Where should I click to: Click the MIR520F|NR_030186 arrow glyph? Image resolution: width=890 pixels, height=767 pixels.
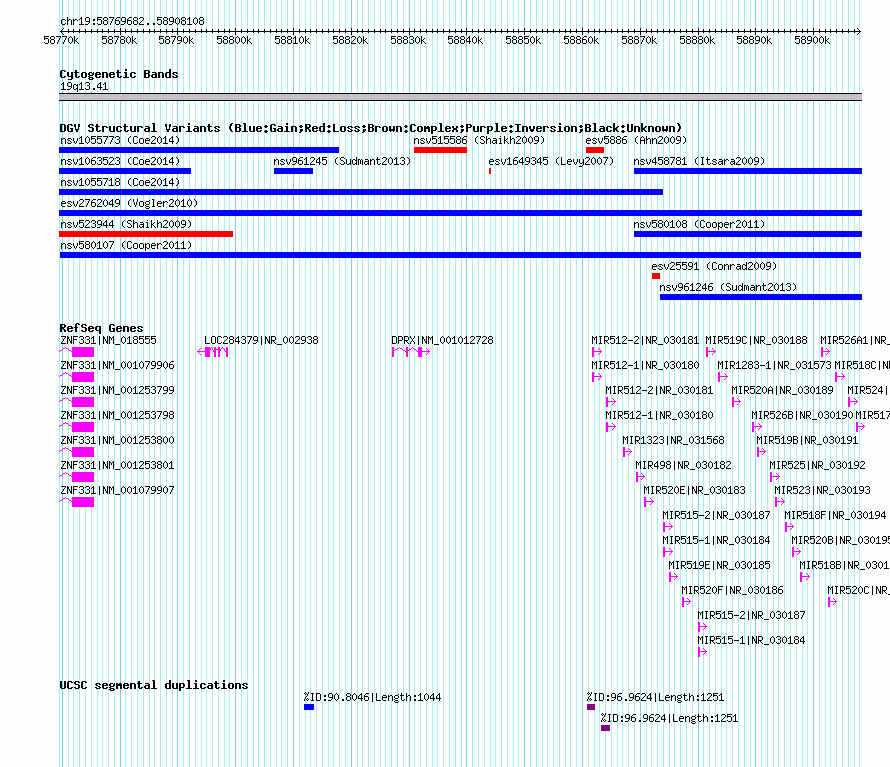point(686,602)
